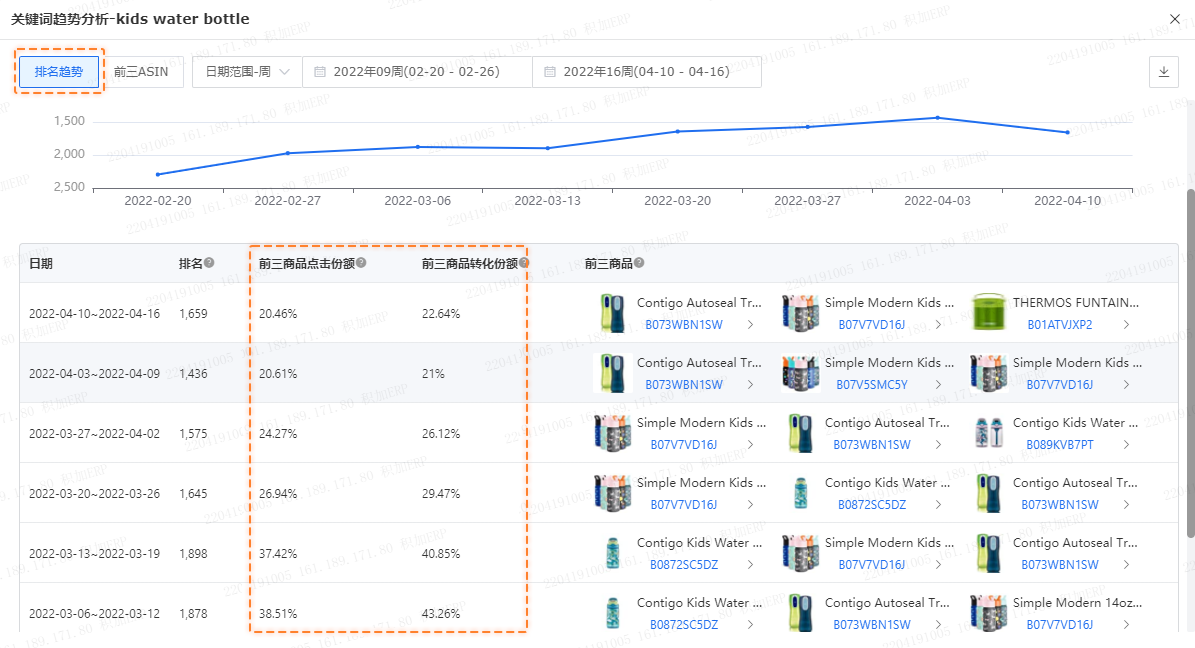The image size is (1195, 648).
Task: Click y-axis label 1,500
Action: [x=69, y=120]
